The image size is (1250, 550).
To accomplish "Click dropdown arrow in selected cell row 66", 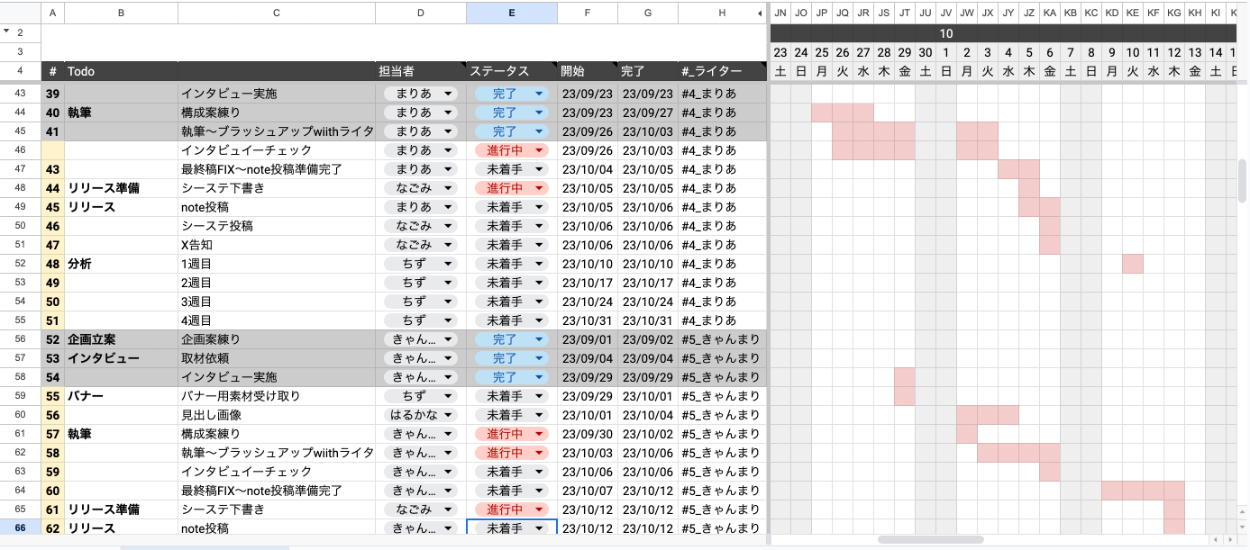I will coord(541,528).
